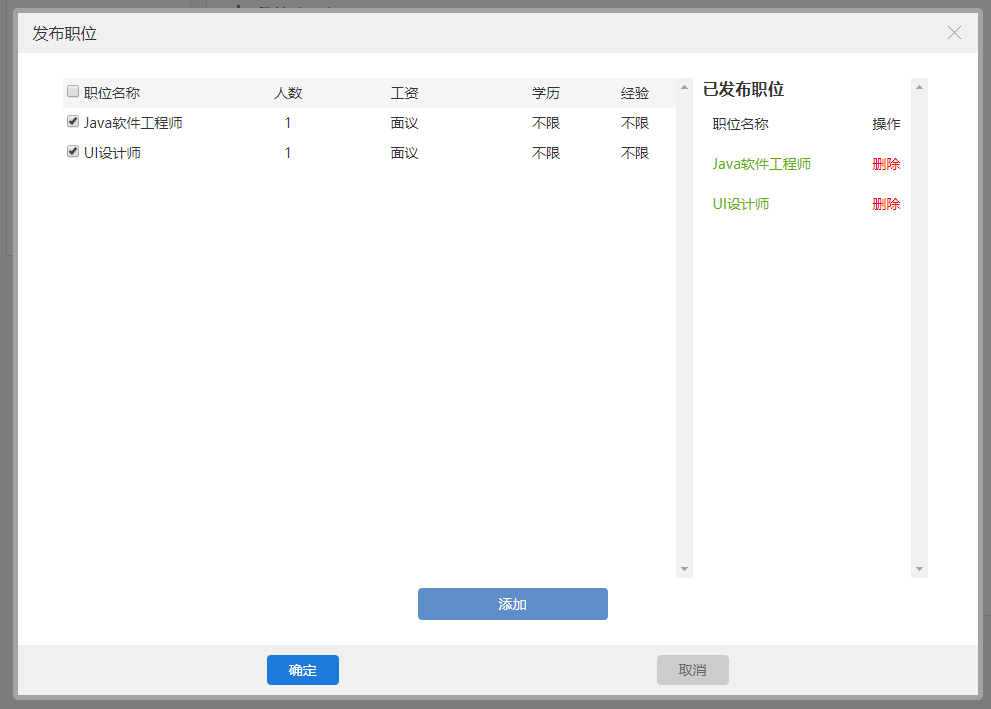Screen dimensions: 991x709
Task: Open the green Java软件工程师 published link
Action: (x=761, y=164)
